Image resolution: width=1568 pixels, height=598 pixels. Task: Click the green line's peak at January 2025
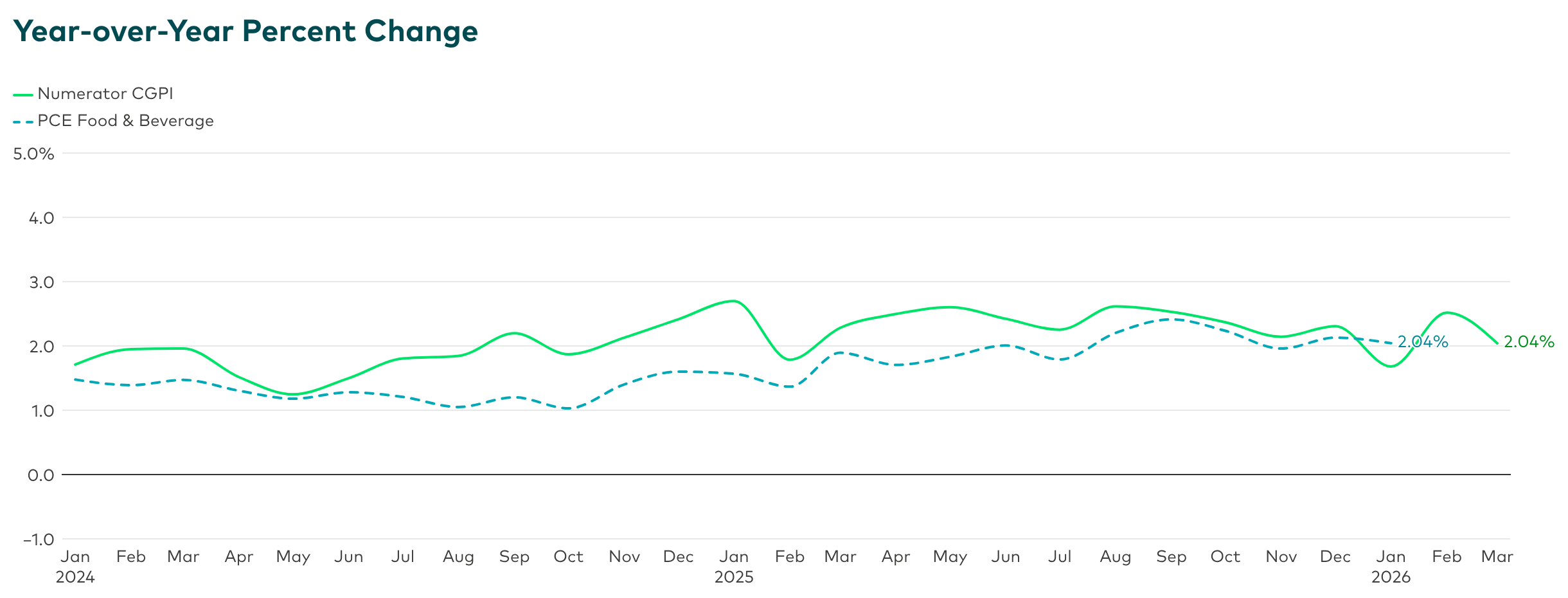(734, 301)
